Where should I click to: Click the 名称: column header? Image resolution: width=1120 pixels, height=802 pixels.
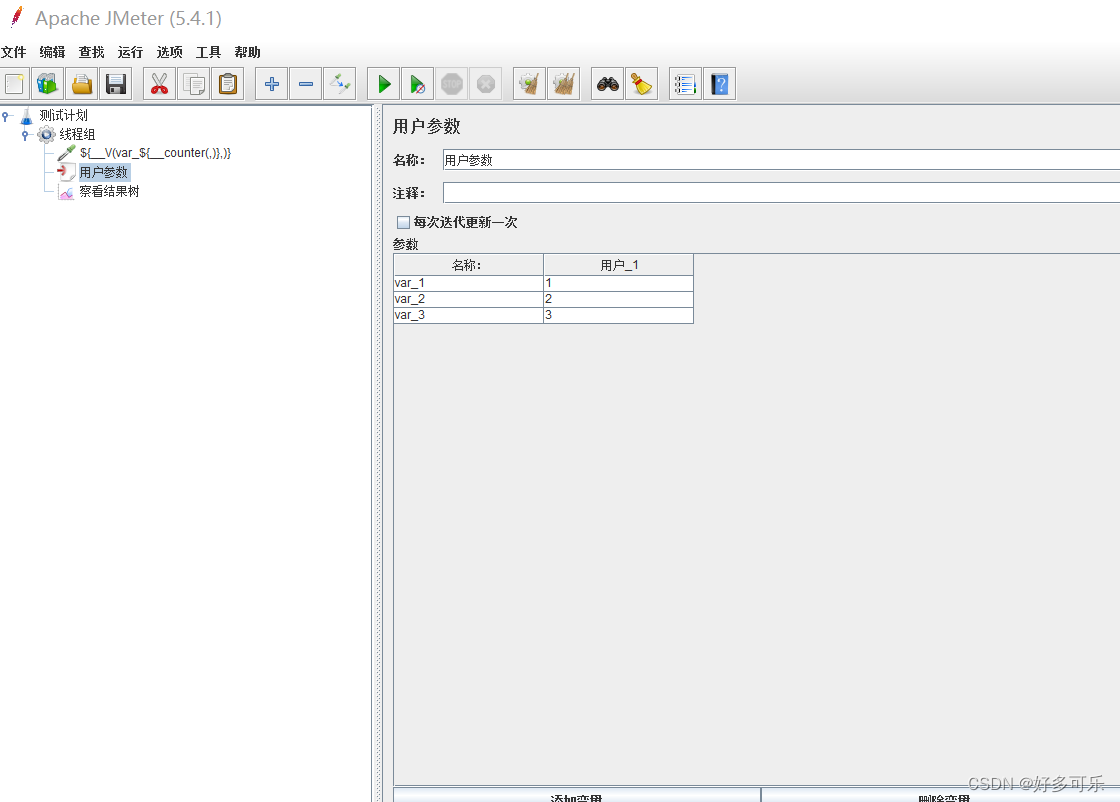[468, 265]
